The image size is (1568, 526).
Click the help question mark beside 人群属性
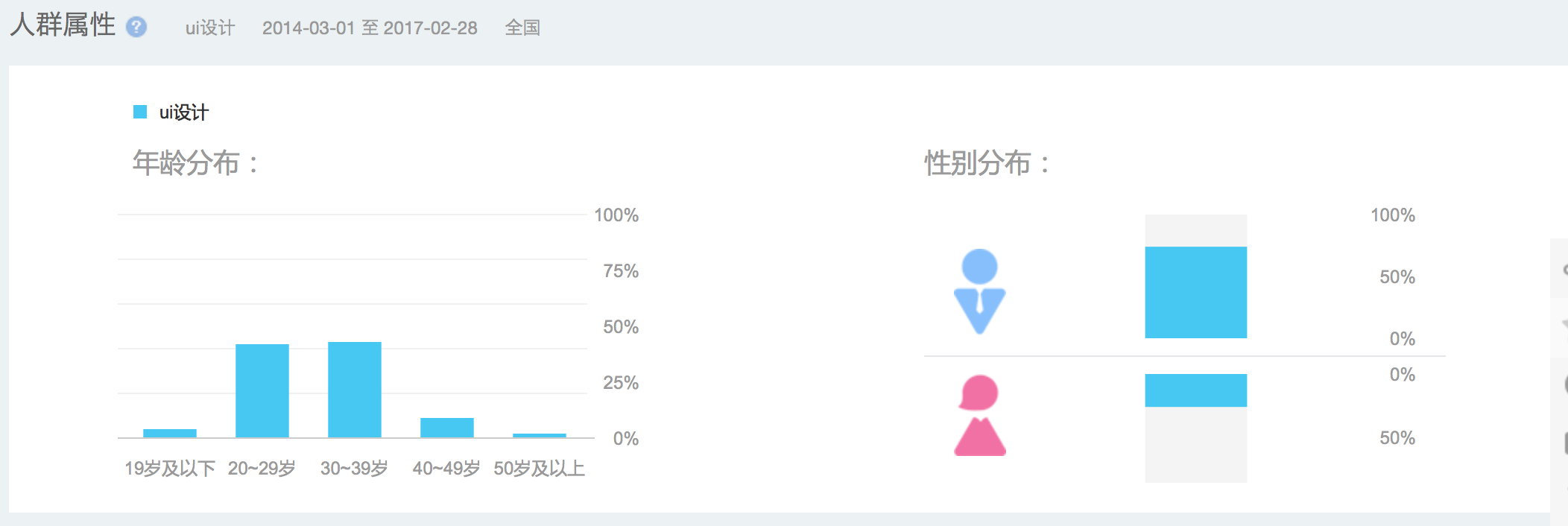[136, 28]
